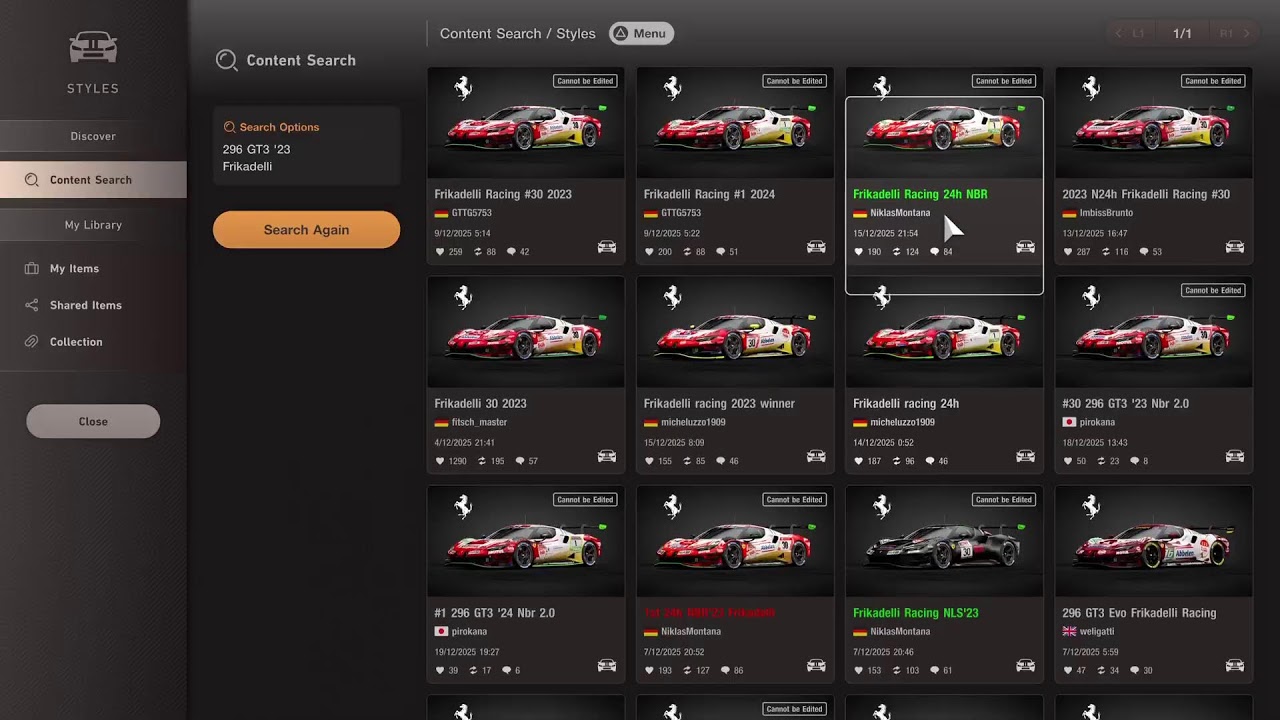Click heart icon on Frikadelli Racing NLS'23 card
The height and width of the screenshot is (720, 1280).
(x=859, y=670)
